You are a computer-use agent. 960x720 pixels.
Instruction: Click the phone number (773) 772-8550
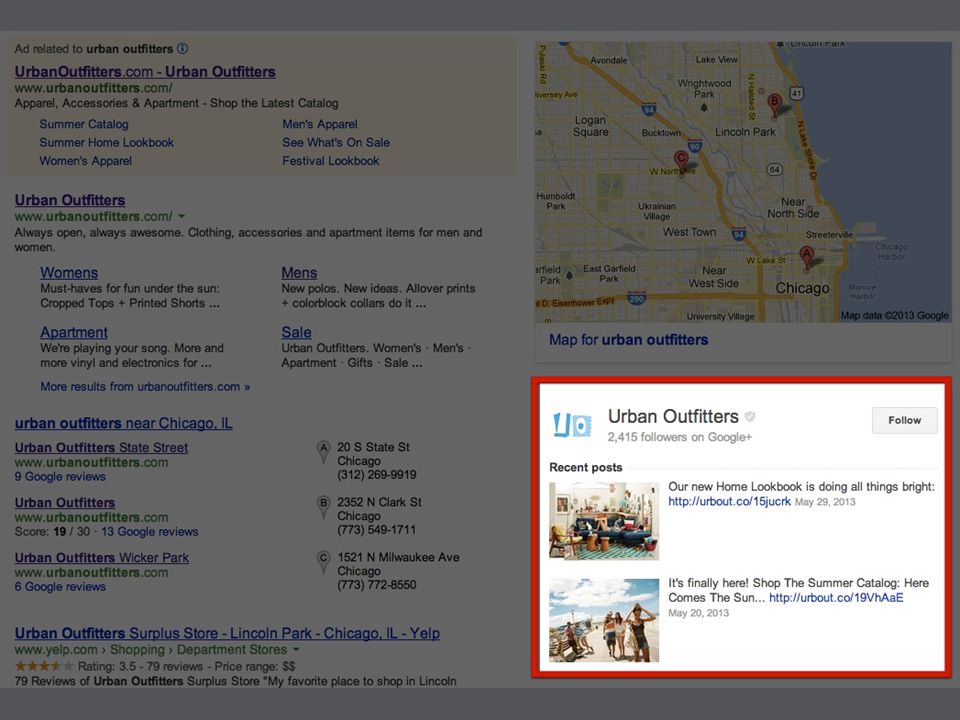[377, 585]
